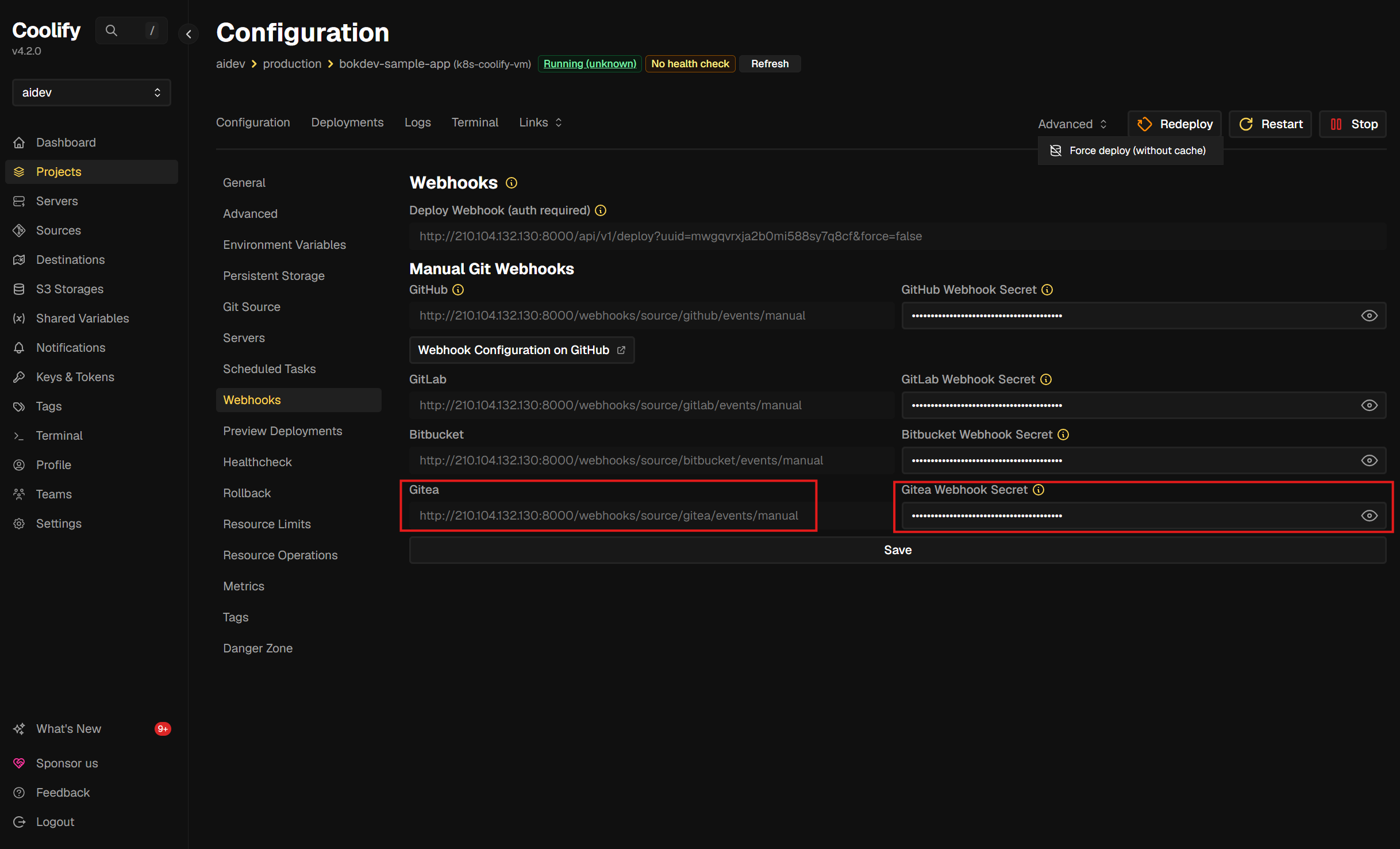
Task: Click the Teams people icon
Action: pos(19,494)
